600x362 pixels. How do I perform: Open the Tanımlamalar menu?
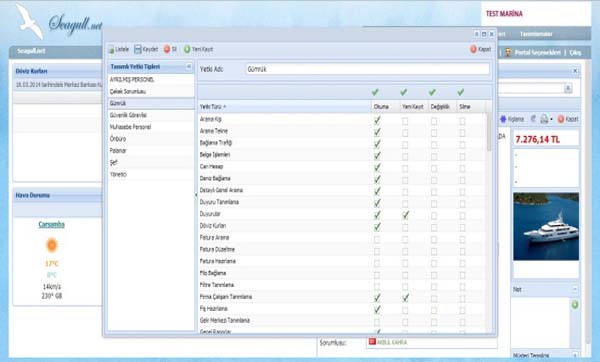click(536, 34)
